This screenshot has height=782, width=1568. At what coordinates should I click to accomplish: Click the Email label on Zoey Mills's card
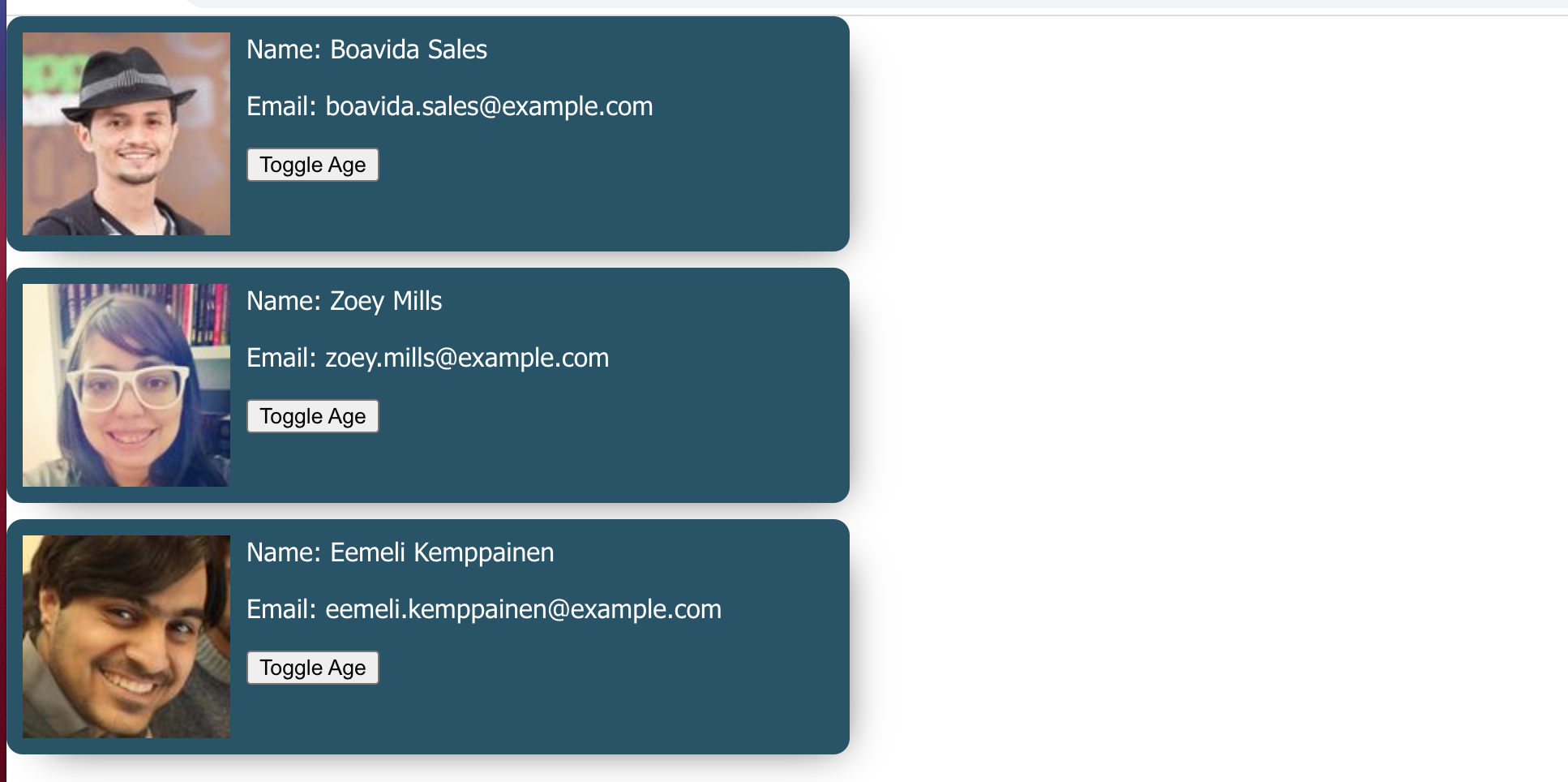point(278,357)
